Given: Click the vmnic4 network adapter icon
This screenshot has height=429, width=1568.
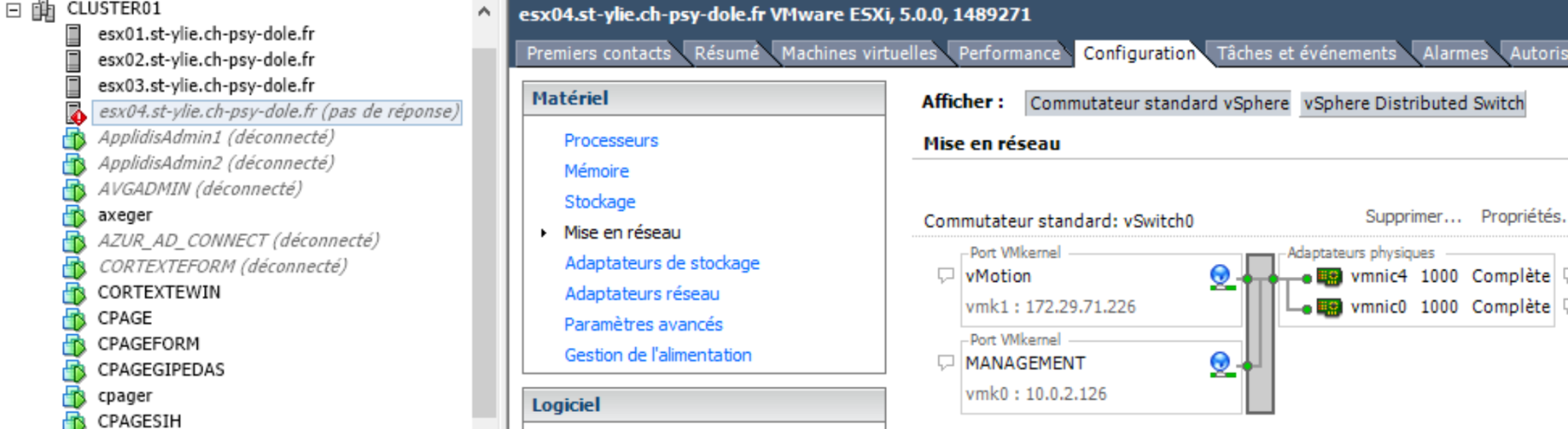Looking at the screenshot, I should click(x=1329, y=277).
